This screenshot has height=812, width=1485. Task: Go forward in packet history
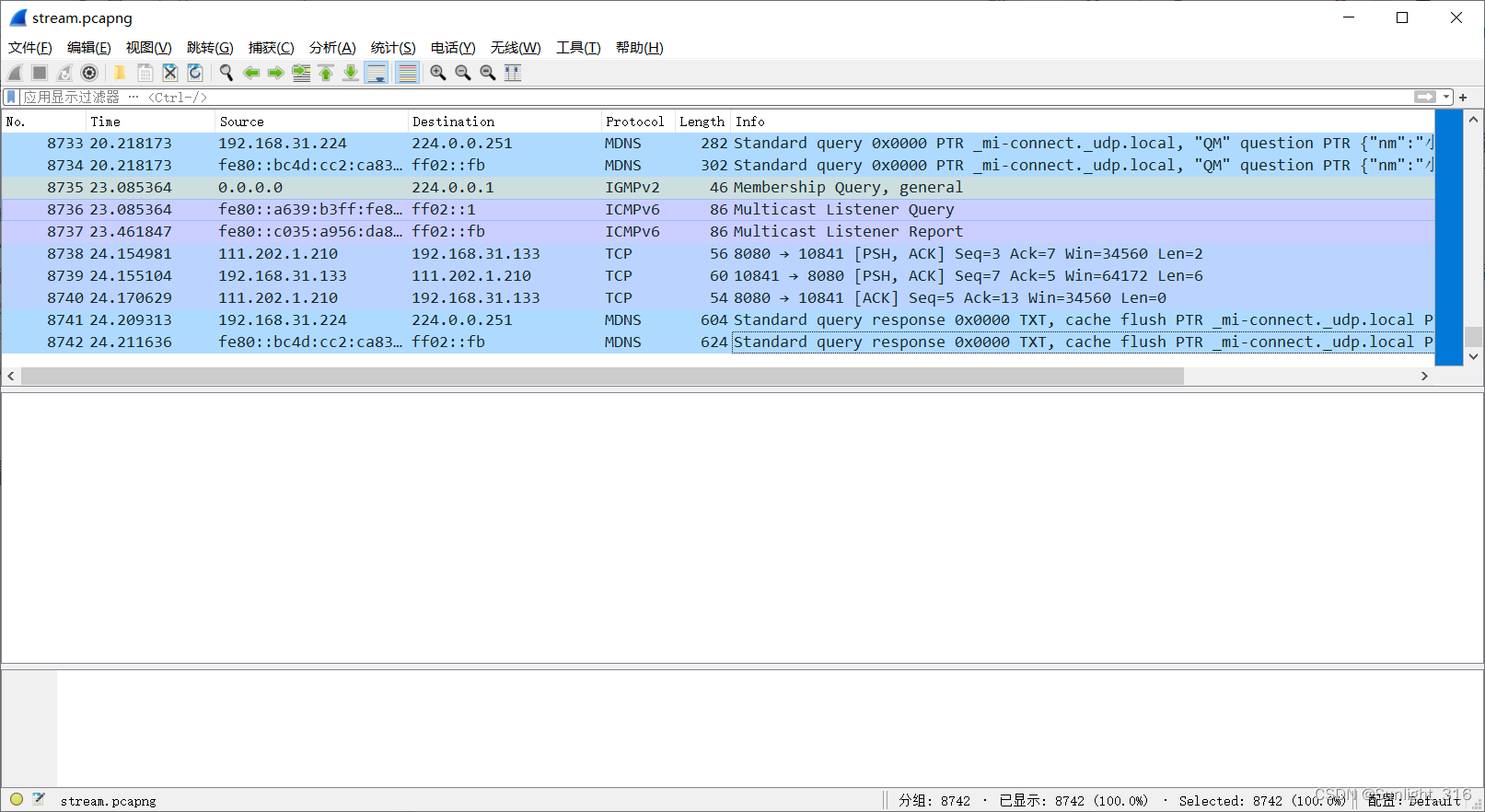pyautogui.click(x=275, y=73)
